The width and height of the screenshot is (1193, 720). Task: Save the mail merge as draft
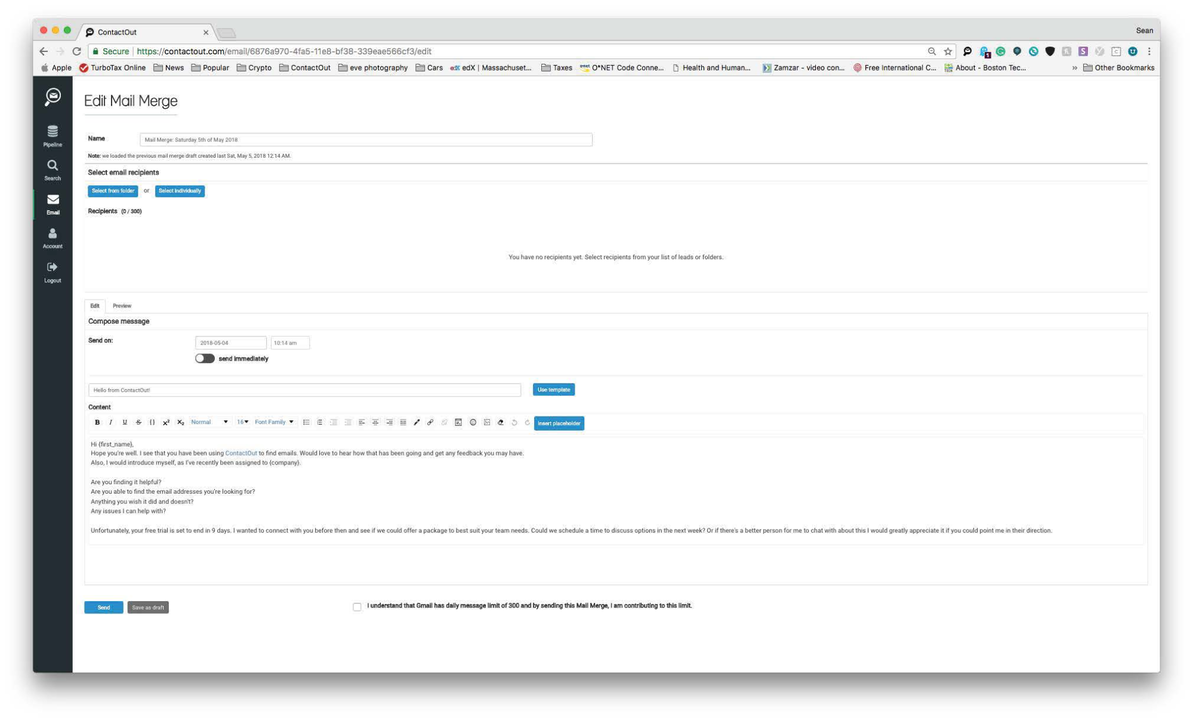(147, 606)
